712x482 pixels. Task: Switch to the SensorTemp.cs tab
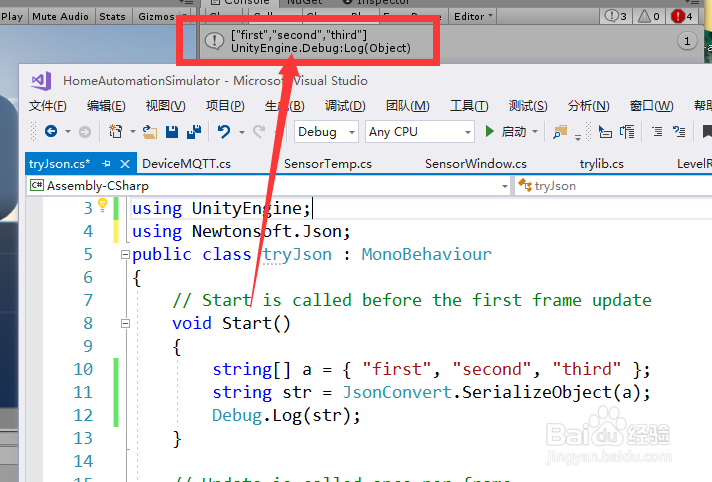click(x=328, y=164)
